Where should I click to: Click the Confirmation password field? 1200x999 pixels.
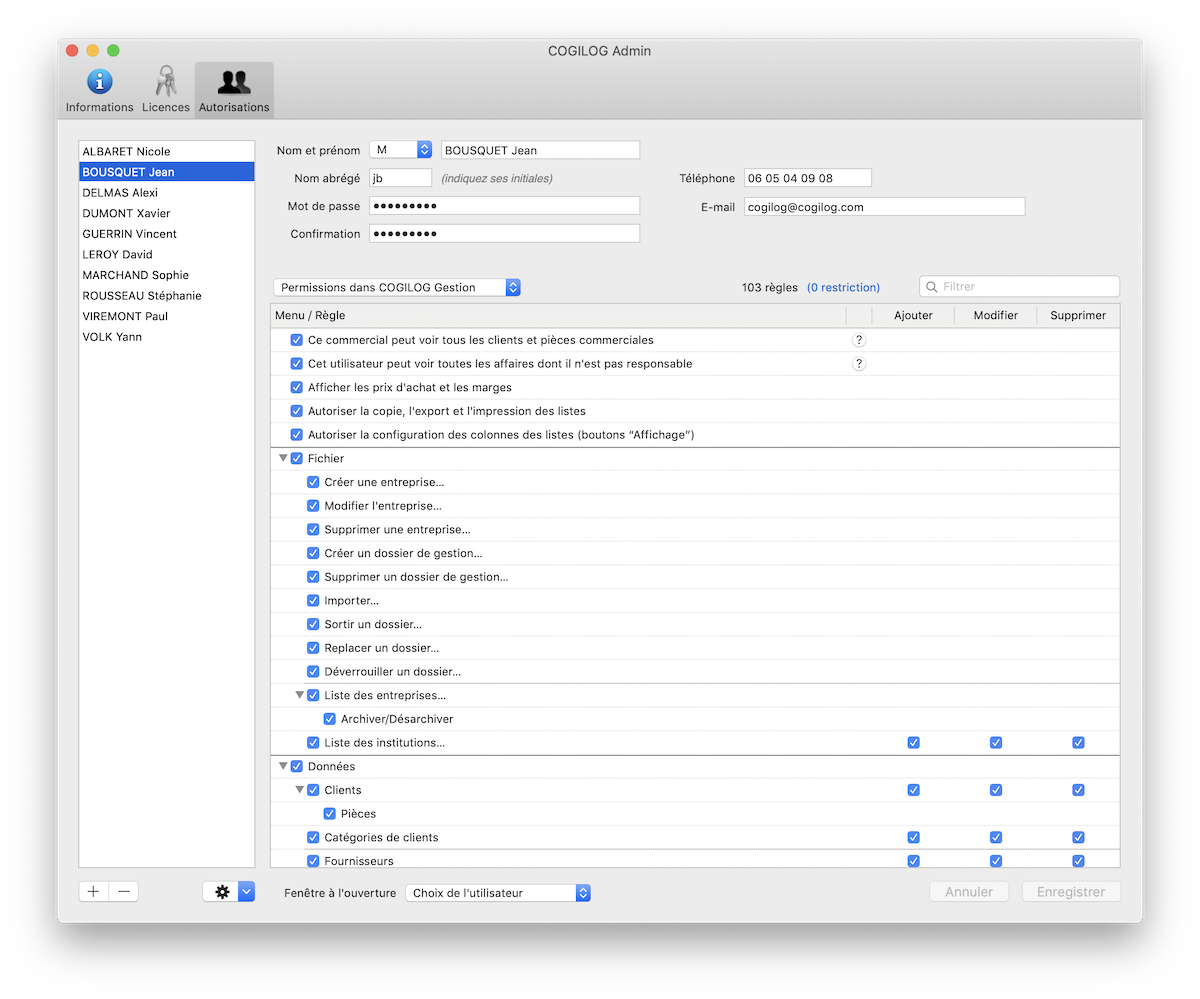pyautogui.click(x=505, y=234)
